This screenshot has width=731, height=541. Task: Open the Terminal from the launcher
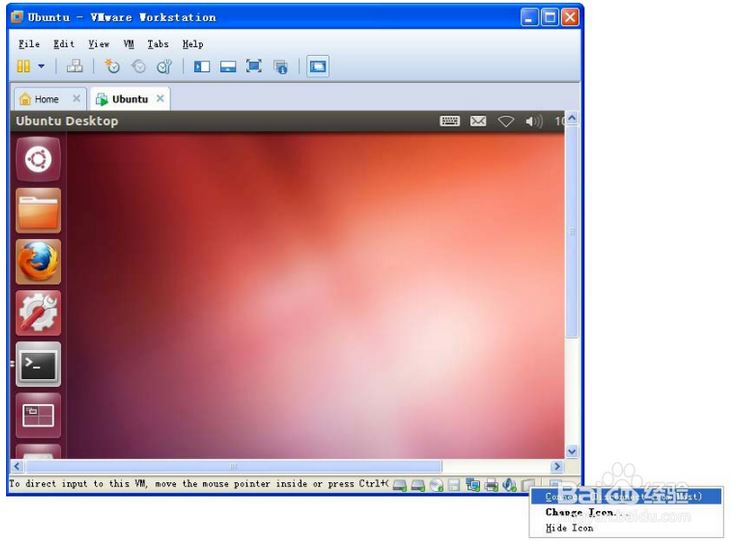(x=38, y=365)
